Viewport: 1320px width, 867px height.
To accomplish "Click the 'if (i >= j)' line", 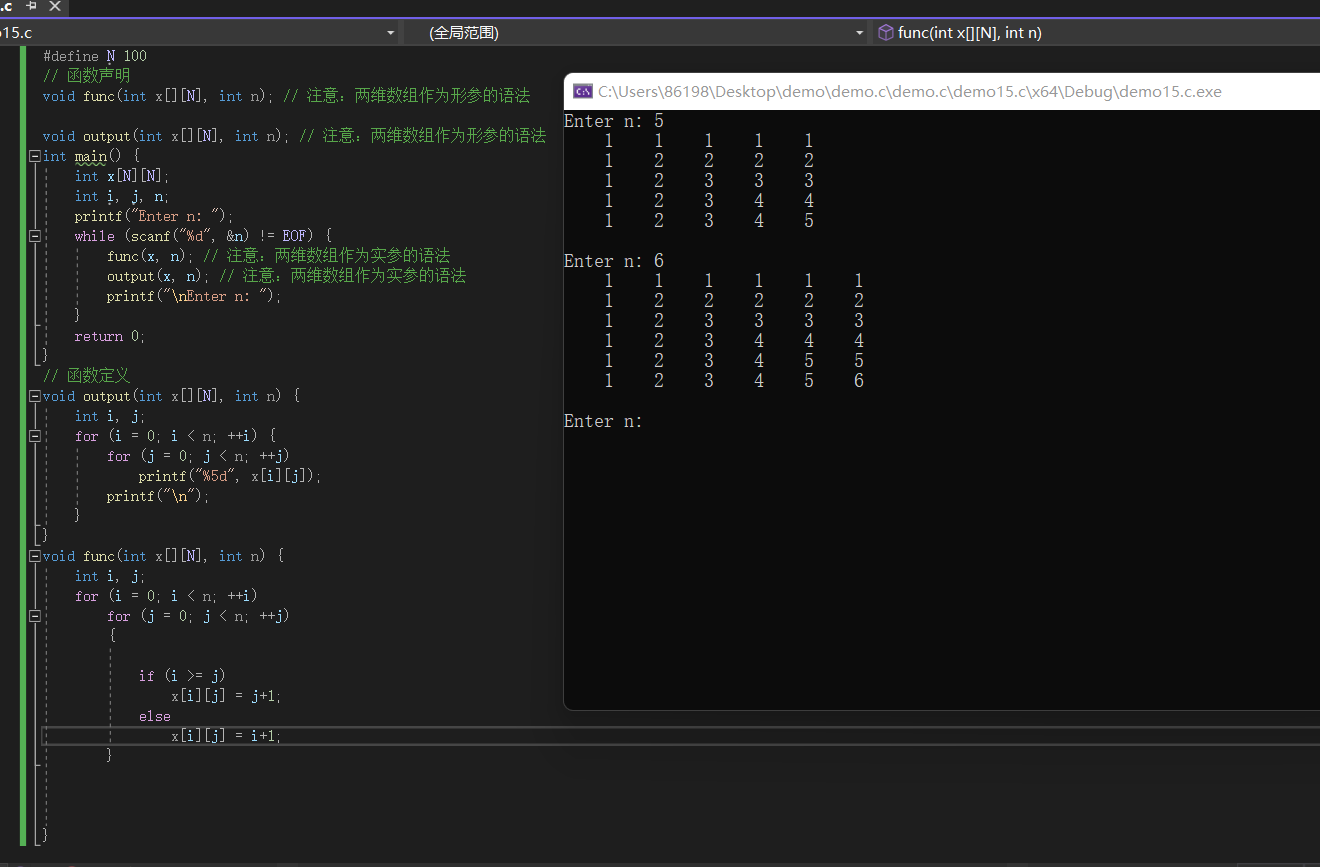I will (182, 676).
